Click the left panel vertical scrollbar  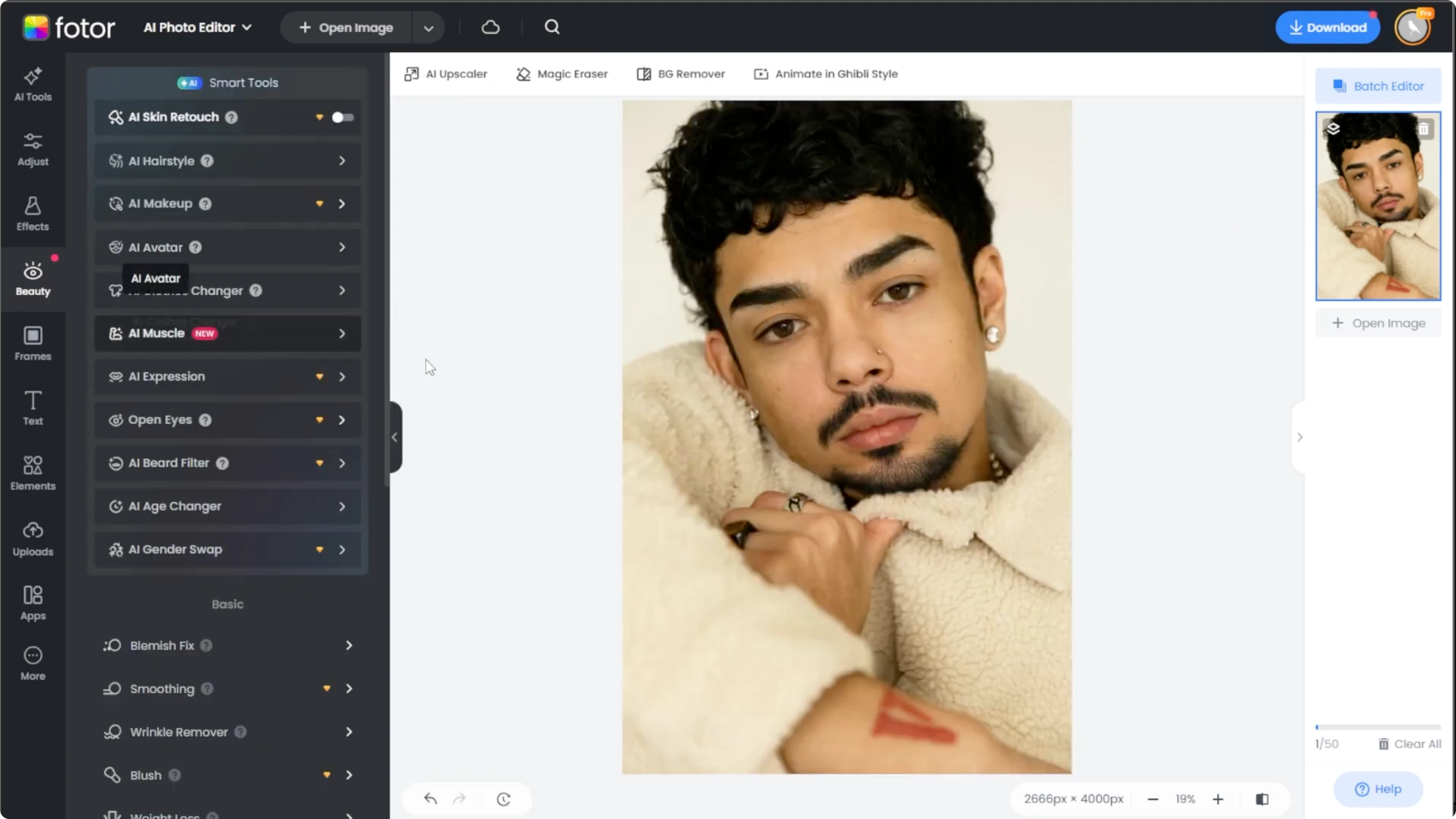pos(387,270)
